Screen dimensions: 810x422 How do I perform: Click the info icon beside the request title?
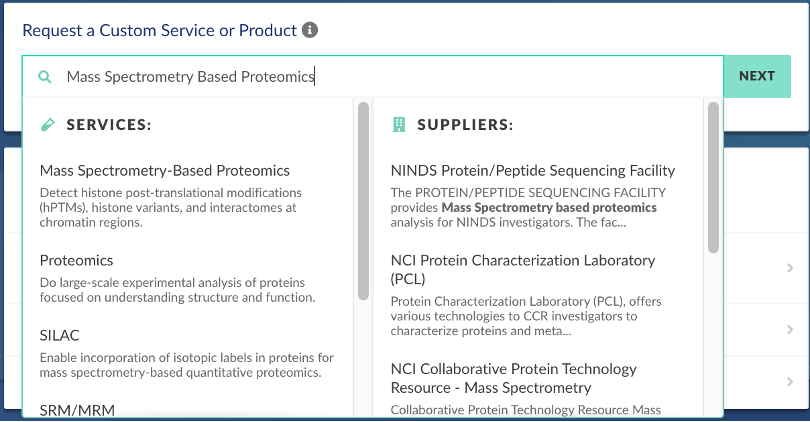[x=310, y=30]
